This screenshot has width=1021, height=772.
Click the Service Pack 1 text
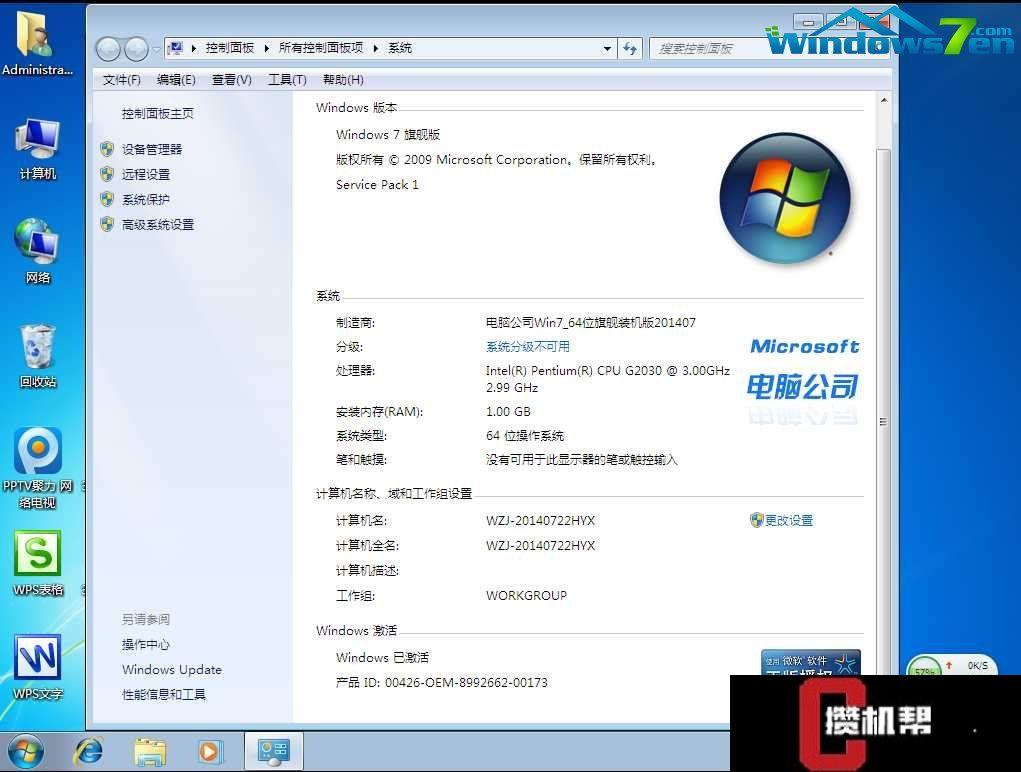point(377,184)
